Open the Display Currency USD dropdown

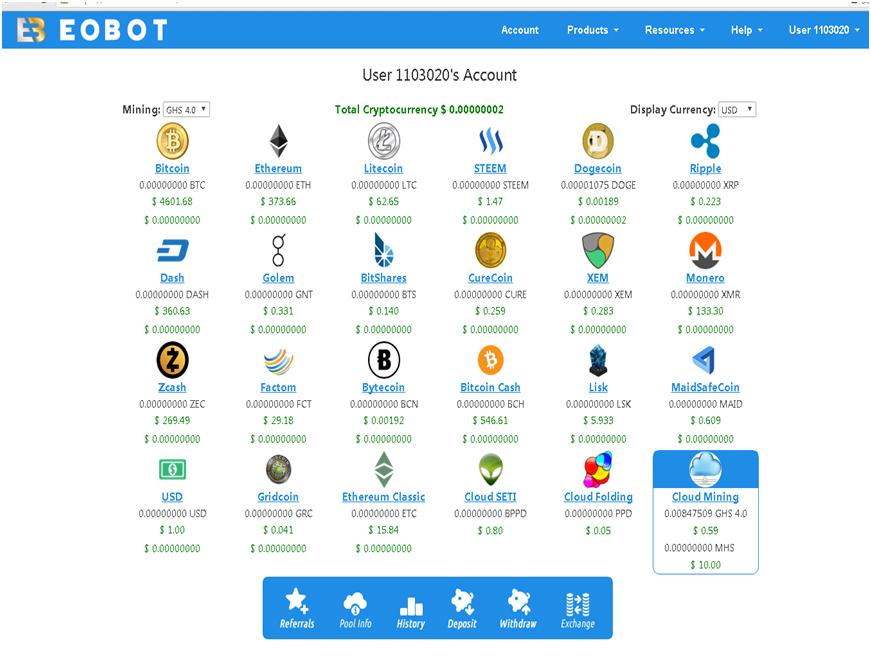737,109
